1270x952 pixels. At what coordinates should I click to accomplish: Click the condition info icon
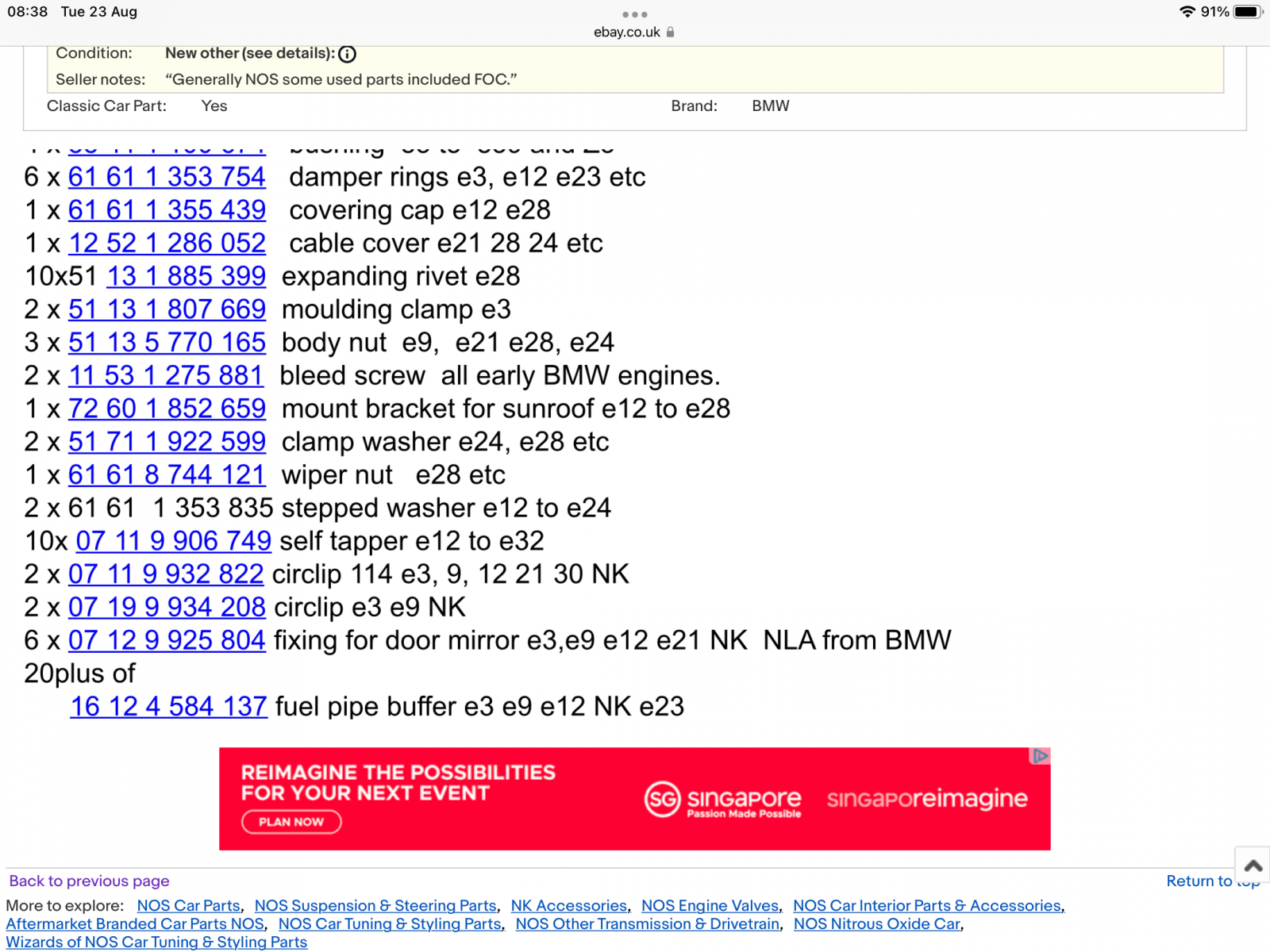click(x=347, y=54)
